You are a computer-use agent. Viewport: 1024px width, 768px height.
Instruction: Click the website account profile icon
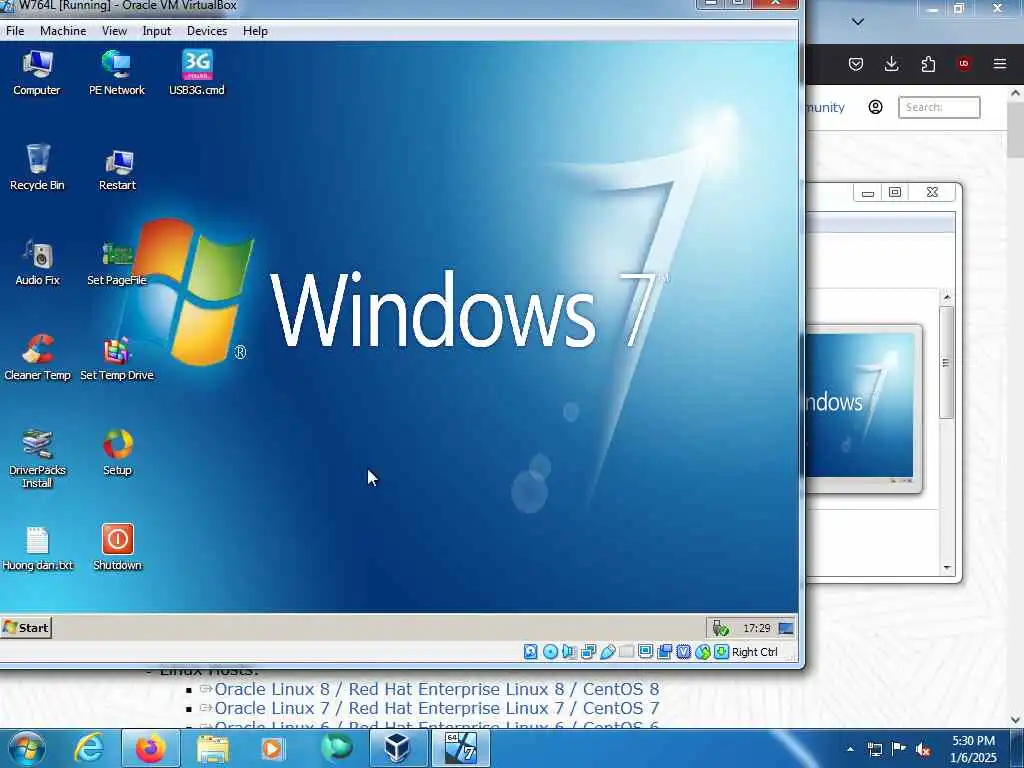click(876, 107)
